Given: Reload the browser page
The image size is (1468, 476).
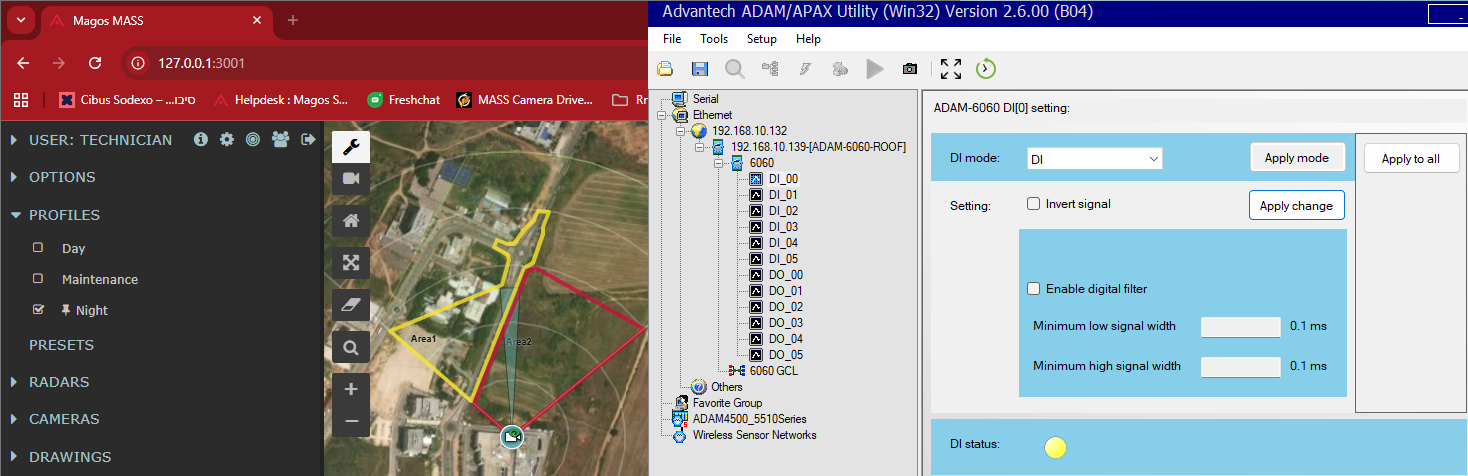Looking at the screenshot, I should click(x=95, y=62).
